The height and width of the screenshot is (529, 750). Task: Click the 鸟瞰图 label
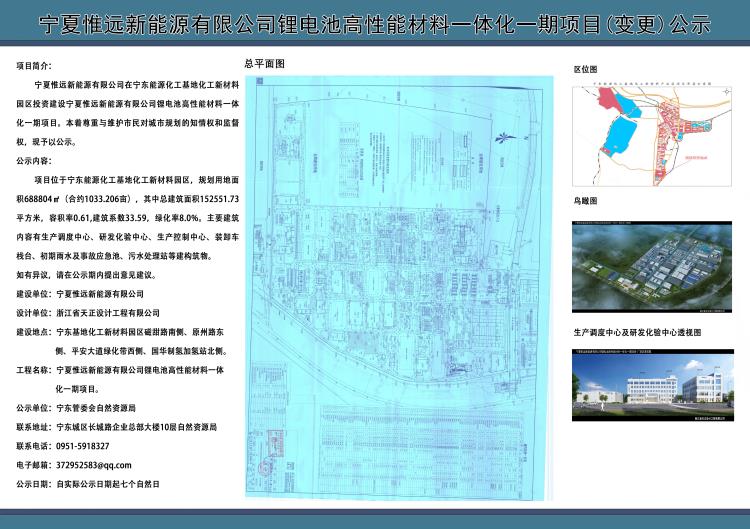(x=585, y=201)
